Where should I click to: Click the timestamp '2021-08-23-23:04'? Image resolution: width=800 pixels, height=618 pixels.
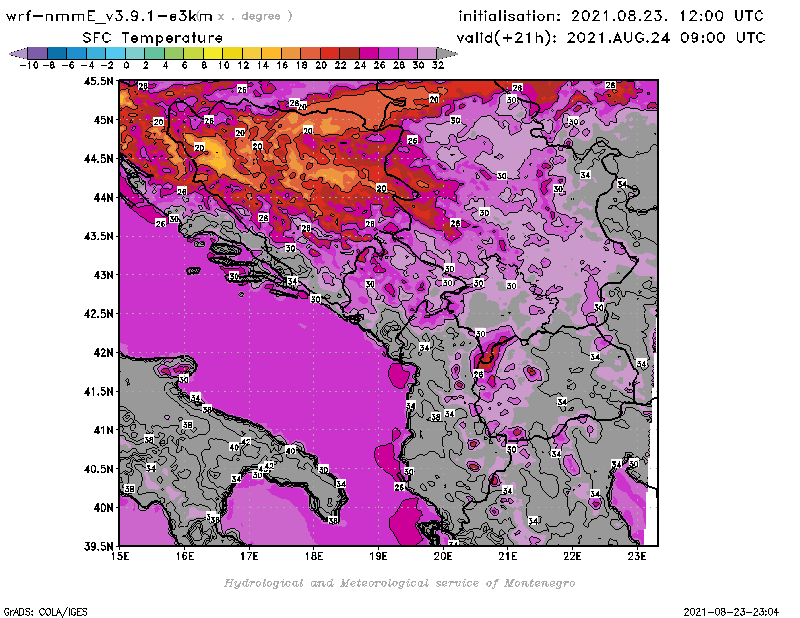click(x=731, y=611)
